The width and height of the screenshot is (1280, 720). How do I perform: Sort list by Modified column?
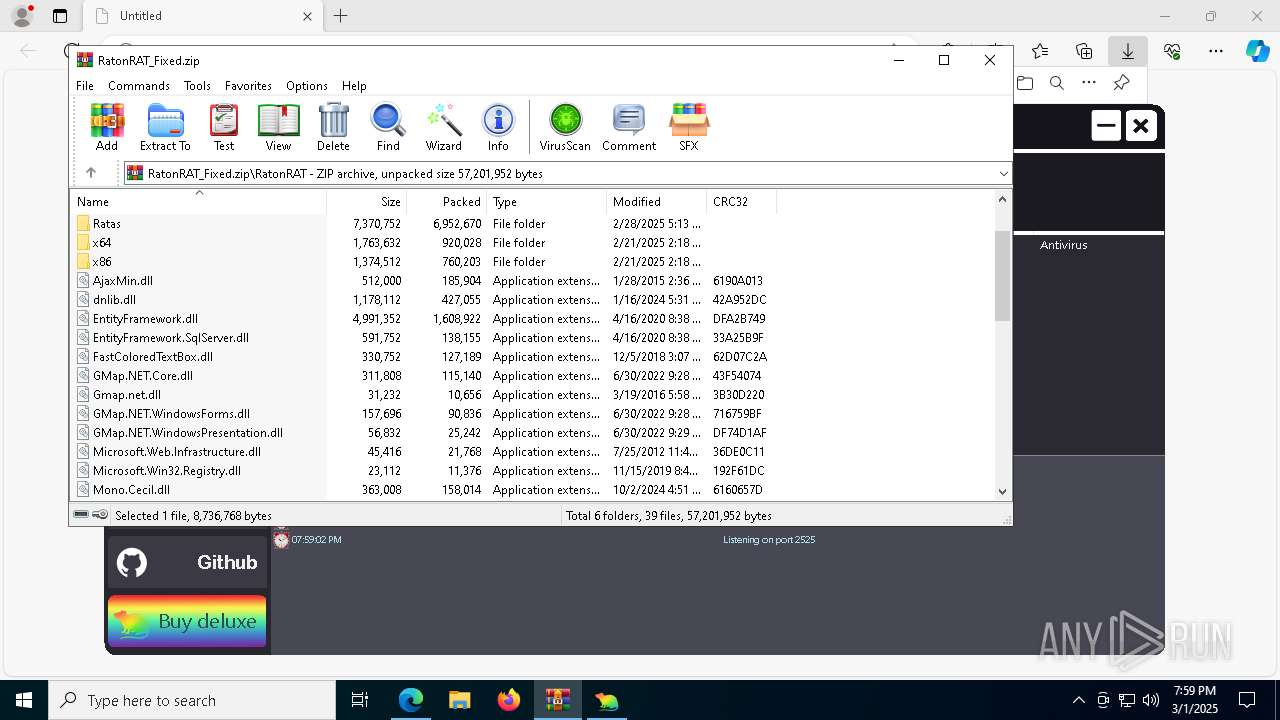tap(657, 201)
